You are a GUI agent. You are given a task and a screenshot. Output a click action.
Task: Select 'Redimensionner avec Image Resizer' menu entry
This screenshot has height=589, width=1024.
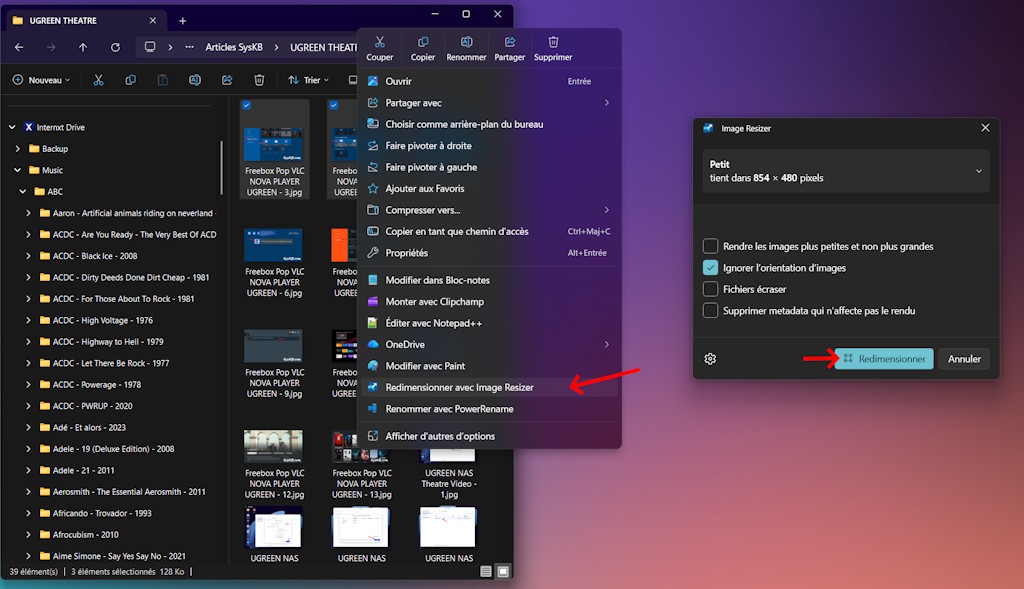pyautogui.click(x=459, y=387)
